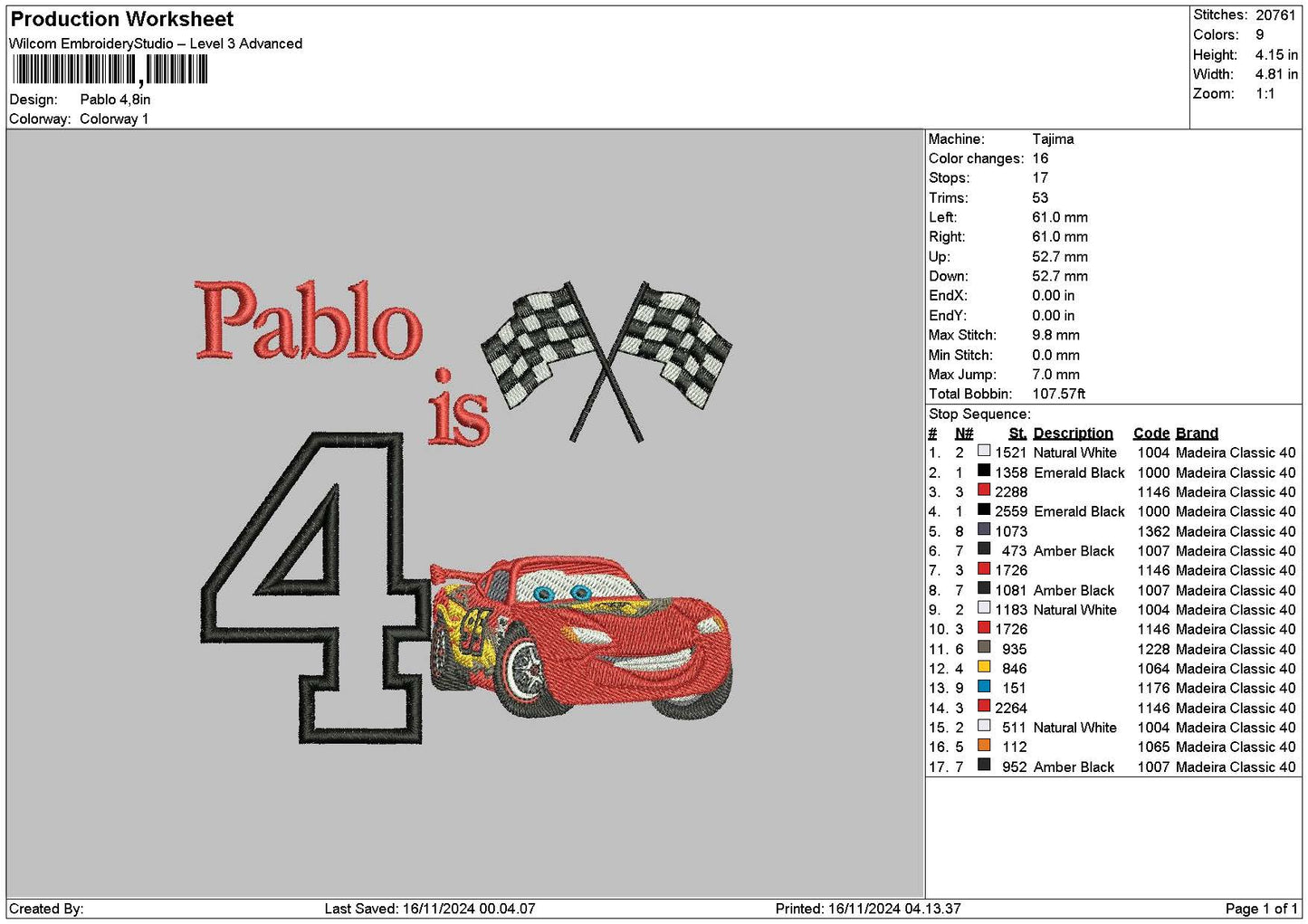The image size is (1308, 924).
Task: Click the Amber Black swatch beside 473 stitches
Action: 984,549
